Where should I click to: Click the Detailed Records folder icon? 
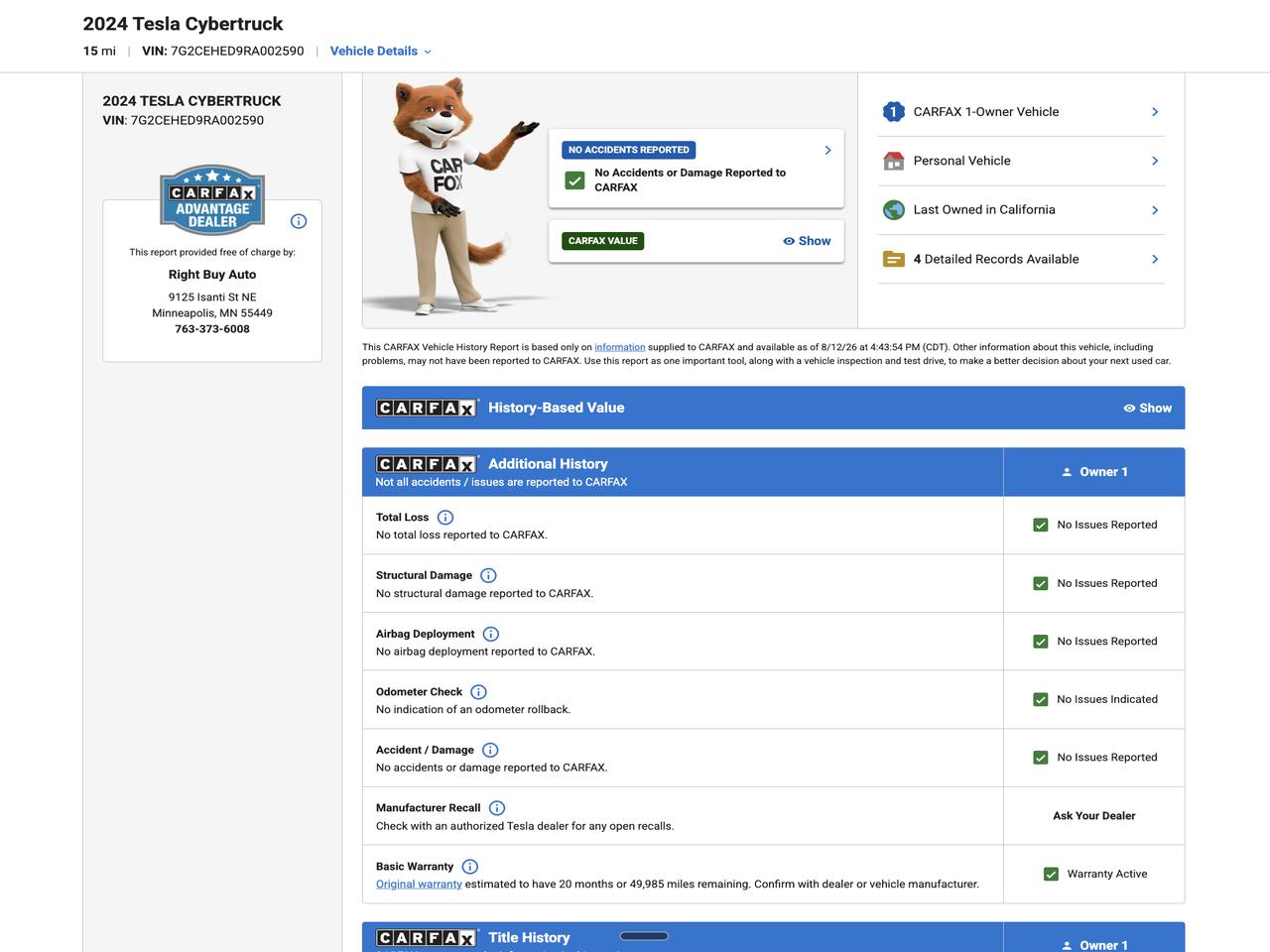point(893,259)
